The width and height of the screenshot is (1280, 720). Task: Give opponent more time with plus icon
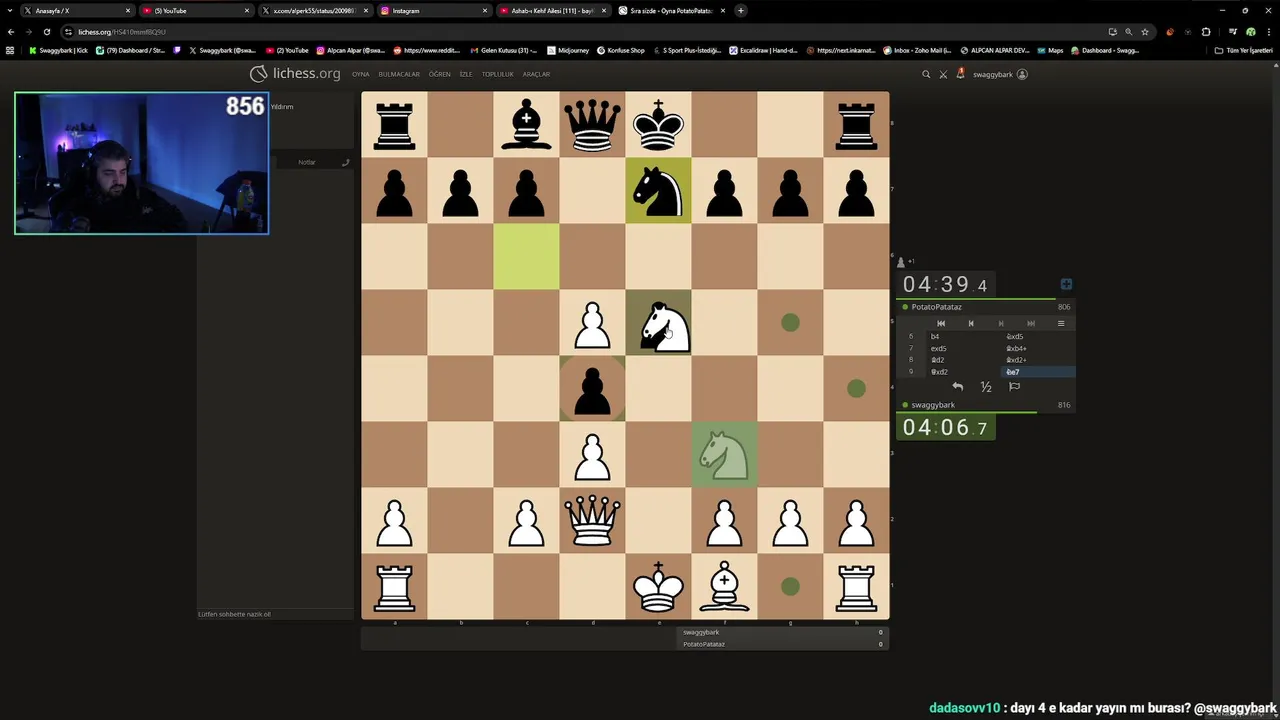(1066, 285)
